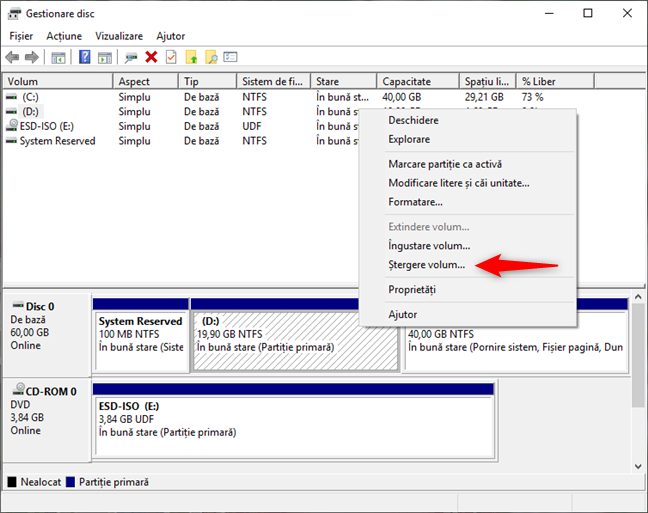The height and width of the screenshot is (513, 648).
Task: Click the Disc 0 drive icon
Action: (x=18, y=305)
